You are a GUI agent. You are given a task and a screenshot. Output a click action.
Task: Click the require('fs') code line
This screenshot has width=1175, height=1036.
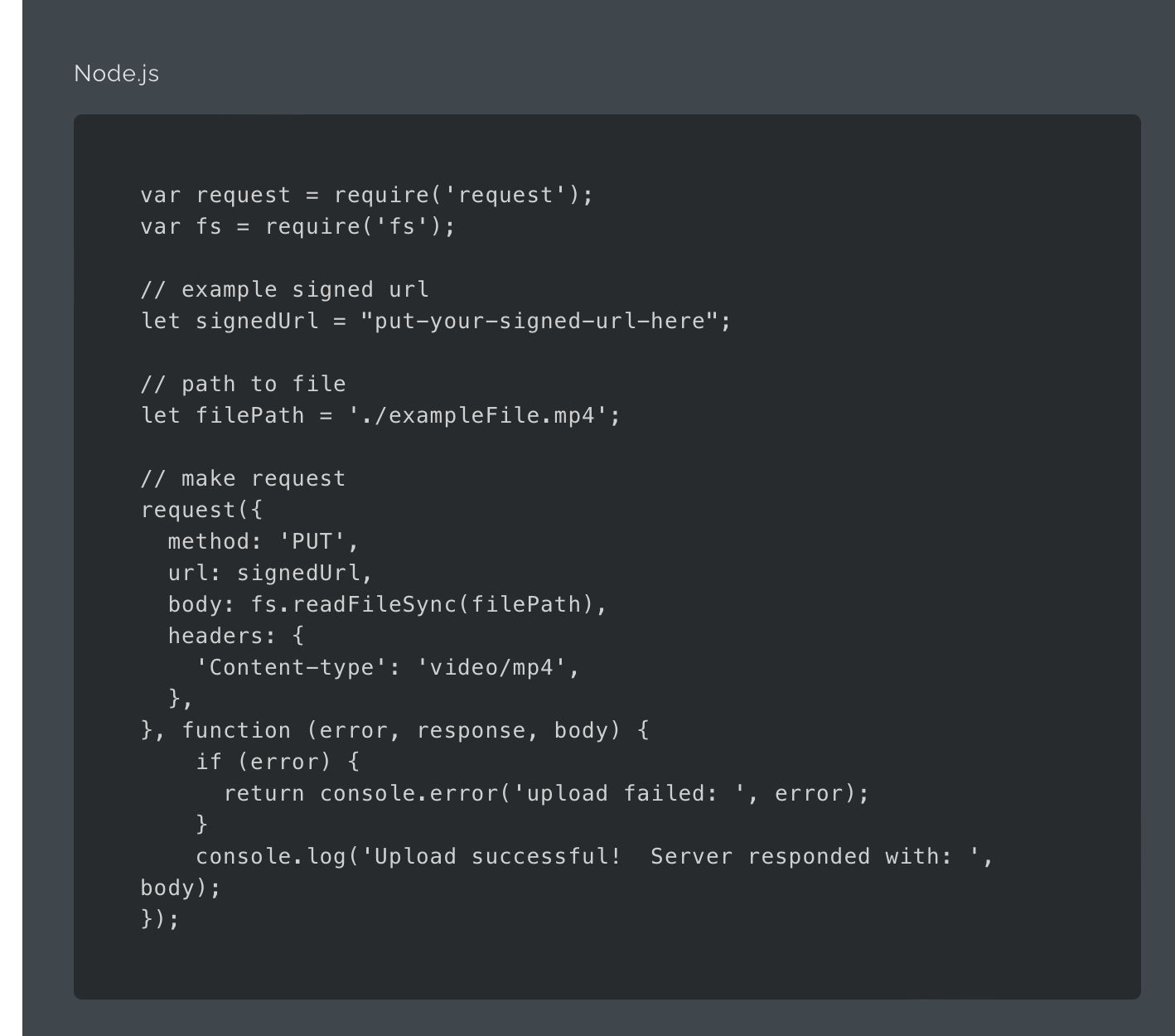(297, 227)
